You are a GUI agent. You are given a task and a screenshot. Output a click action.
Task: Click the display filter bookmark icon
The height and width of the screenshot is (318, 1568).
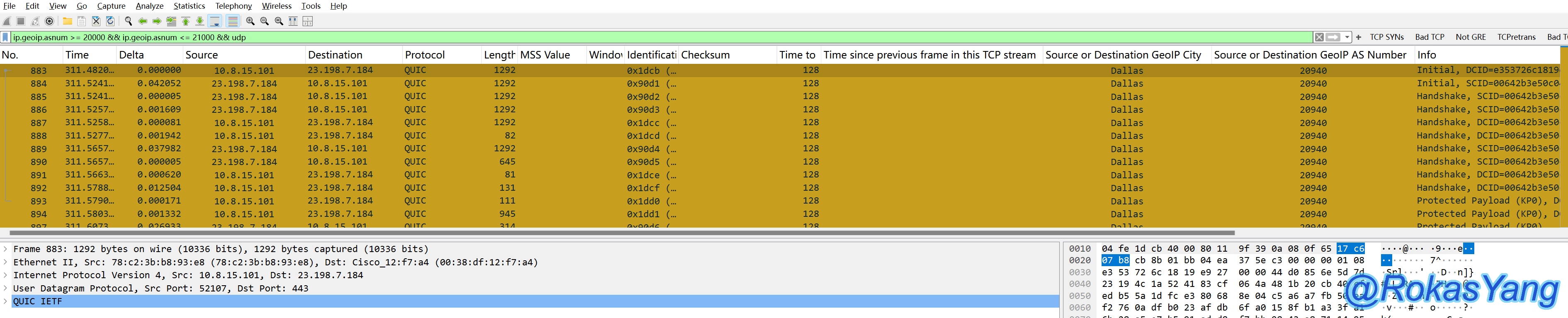(5, 37)
